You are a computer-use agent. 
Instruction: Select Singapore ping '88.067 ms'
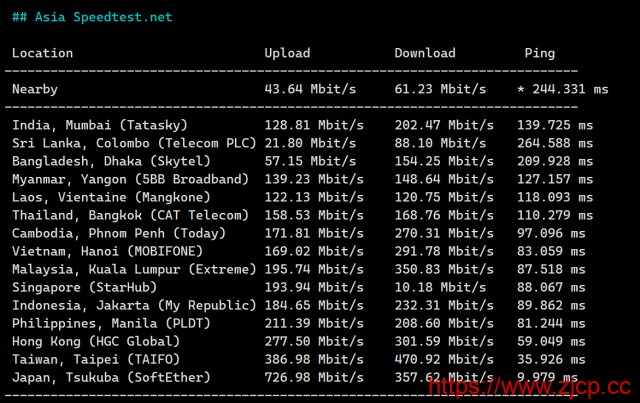click(x=551, y=287)
